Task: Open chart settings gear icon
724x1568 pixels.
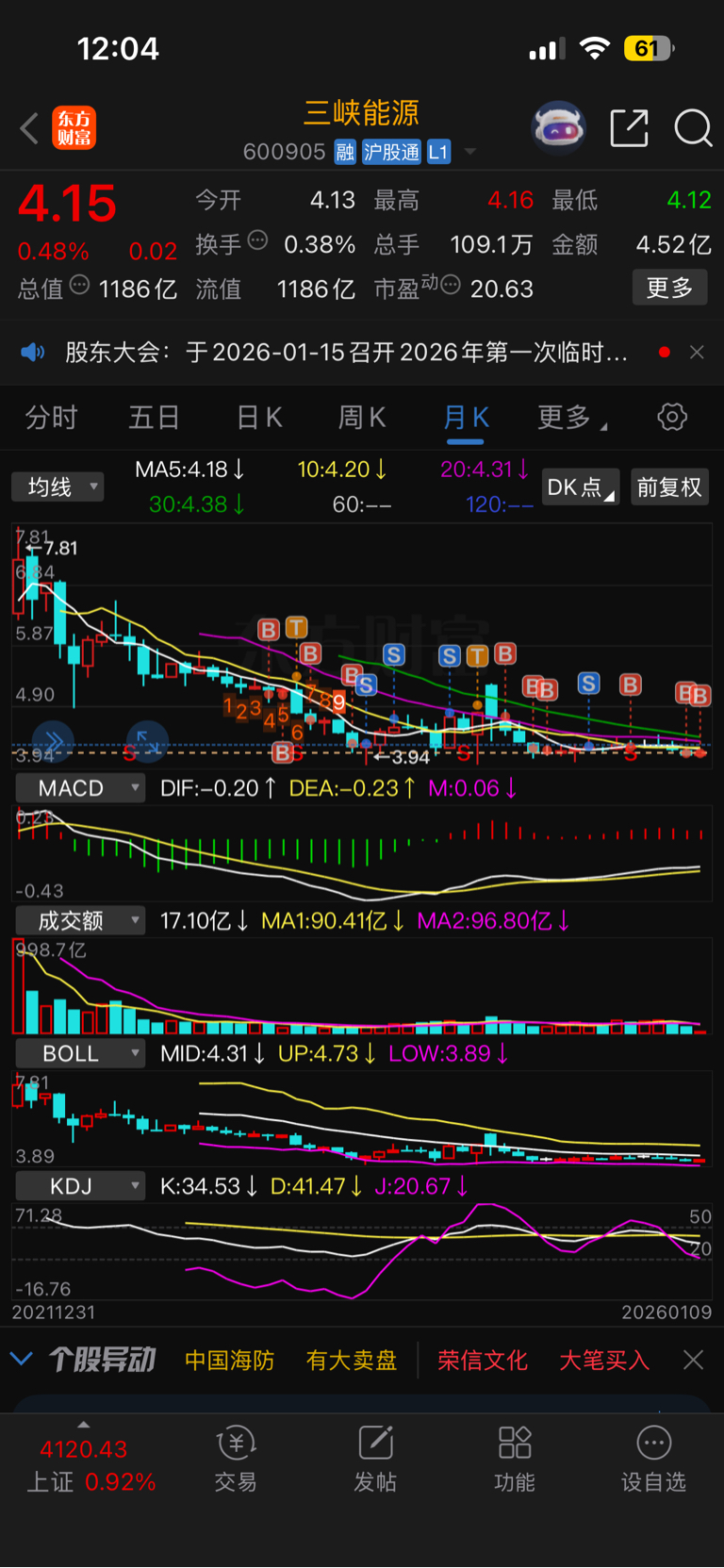Action: point(672,417)
